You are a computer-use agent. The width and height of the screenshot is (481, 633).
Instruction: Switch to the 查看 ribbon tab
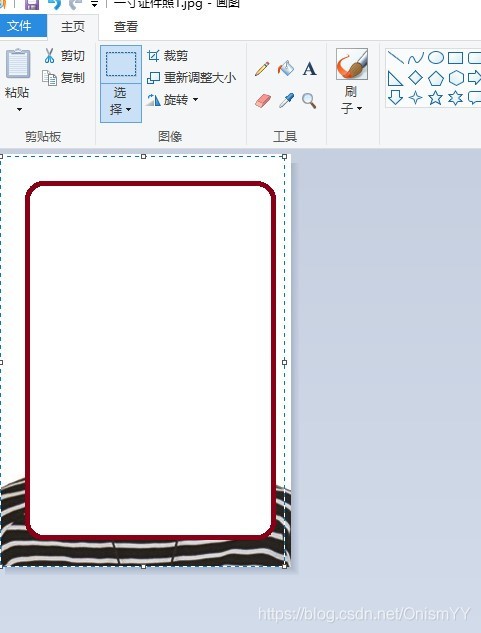point(126,27)
